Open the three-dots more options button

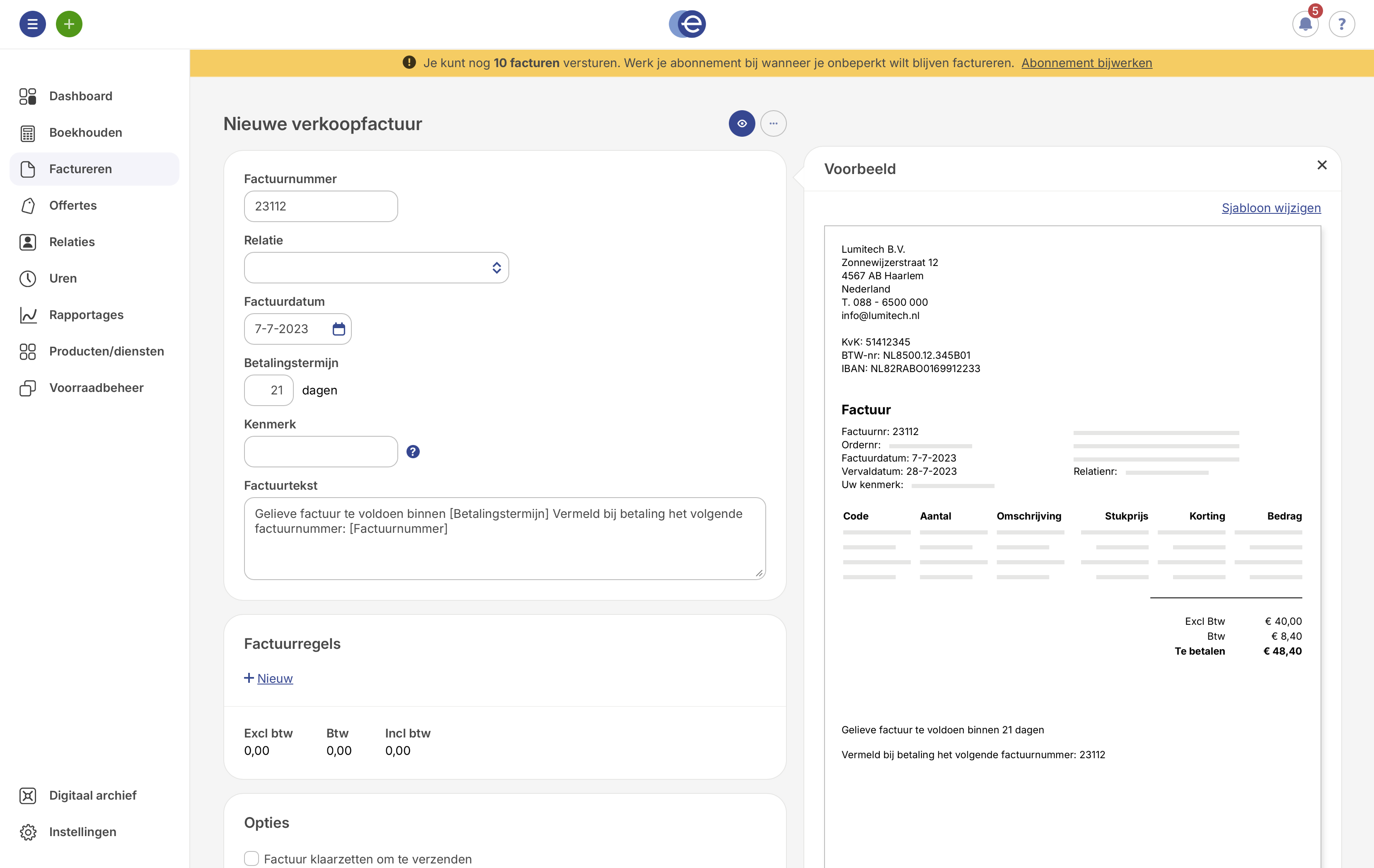coord(773,123)
